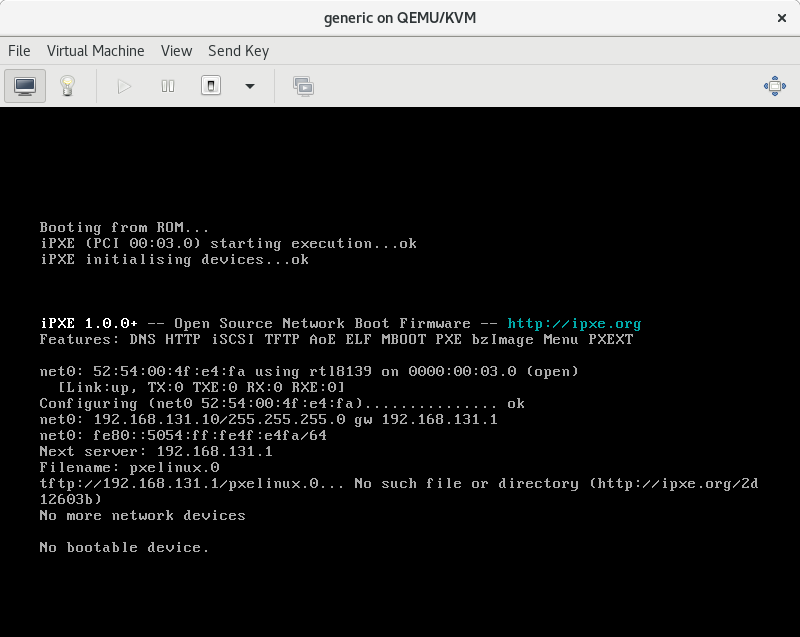The width and height of the screenshot is (800, 637).
Task: Click the 'iPXE initialising devices...ok' line
Action: coord(174,260)
